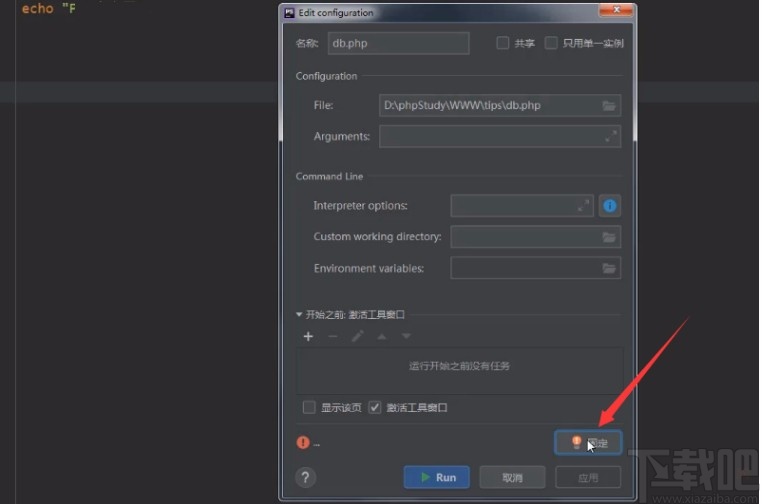Click the 'echo' code line in the editor

[x=49, y=8]
